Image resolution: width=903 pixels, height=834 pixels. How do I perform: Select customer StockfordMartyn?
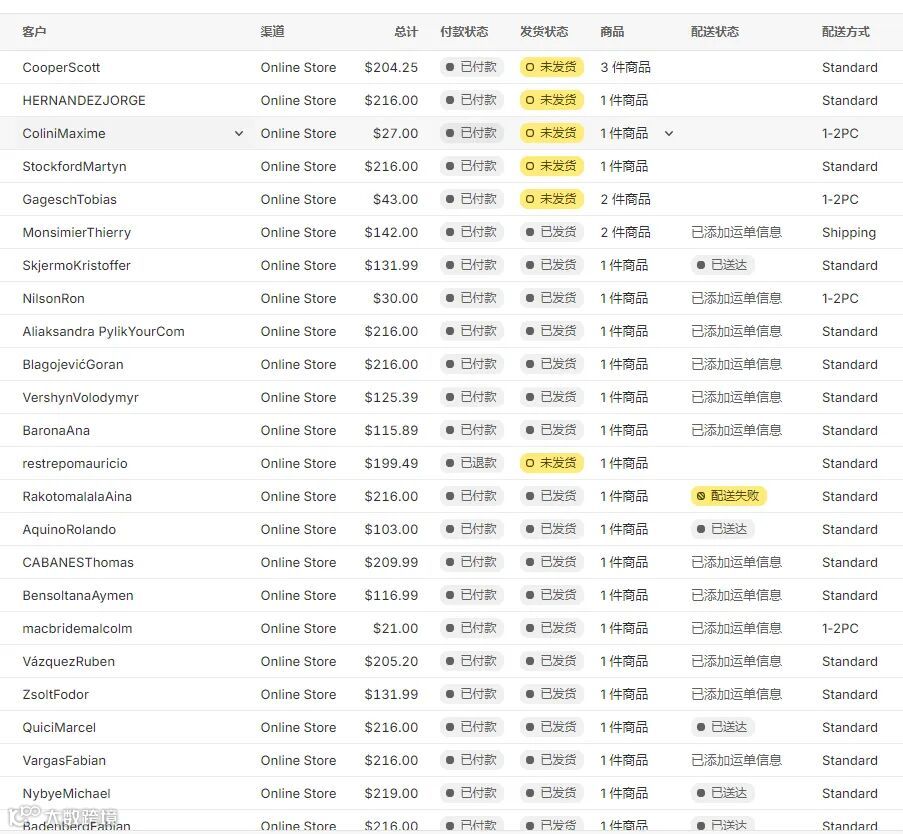[74, 166]
